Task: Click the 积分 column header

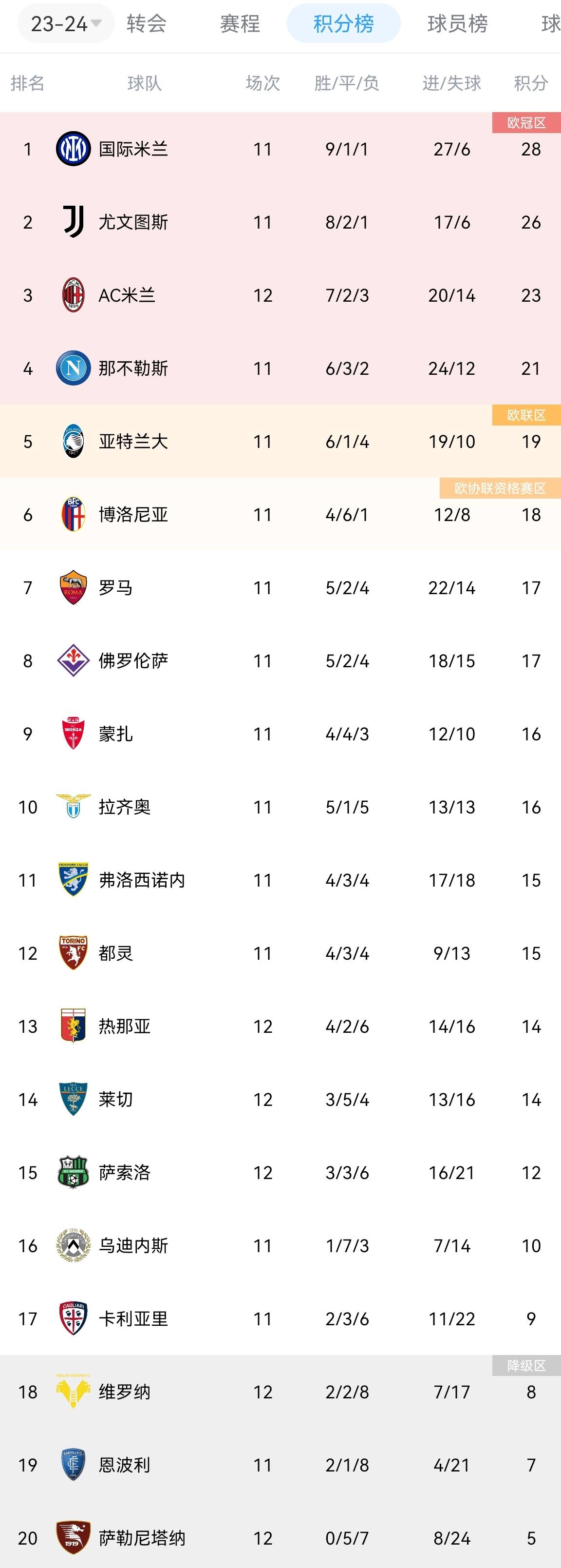Action: [x=531, y=83]
